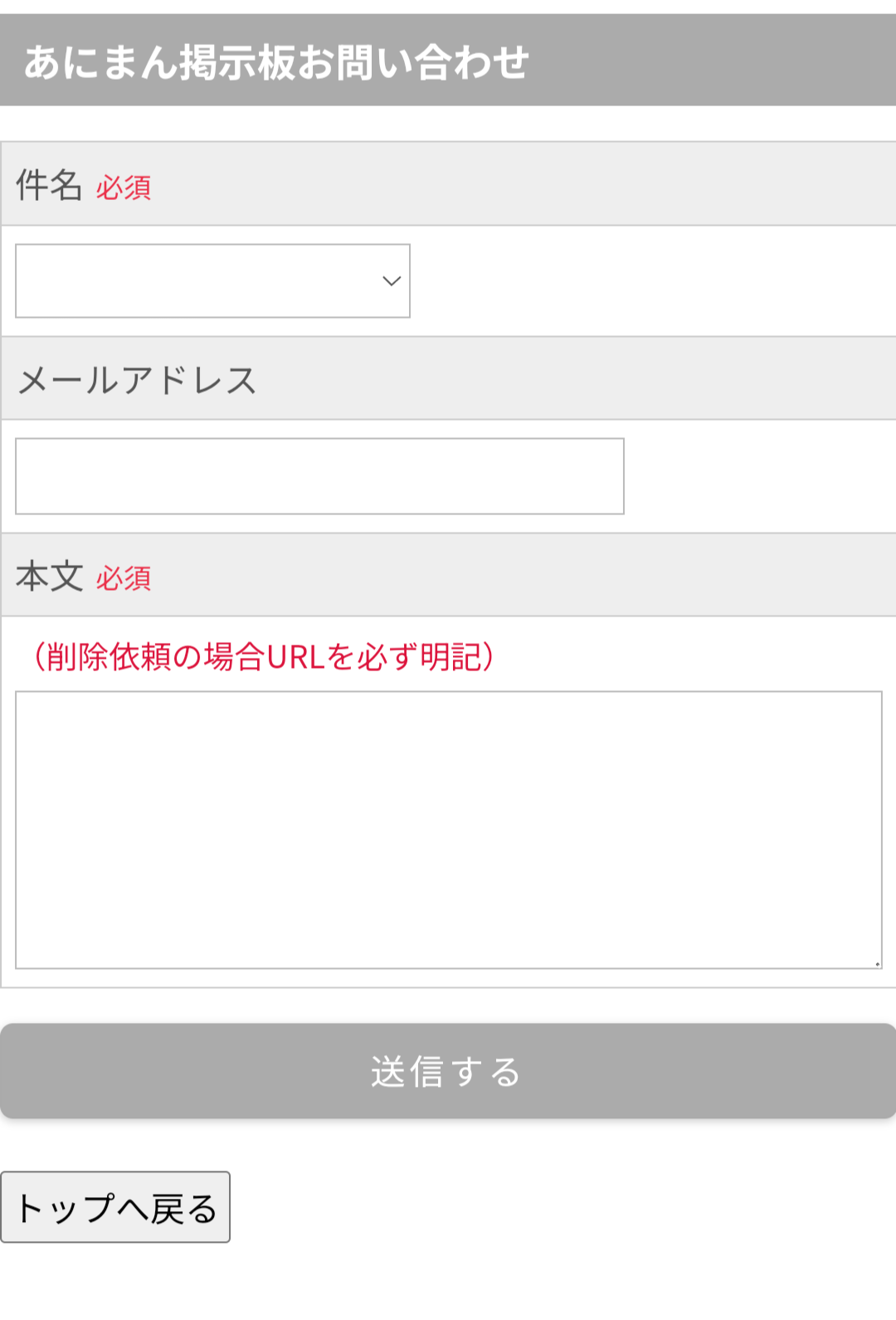
Task: Click the red 必須 marker beside 本文
Action: [124, 579]
